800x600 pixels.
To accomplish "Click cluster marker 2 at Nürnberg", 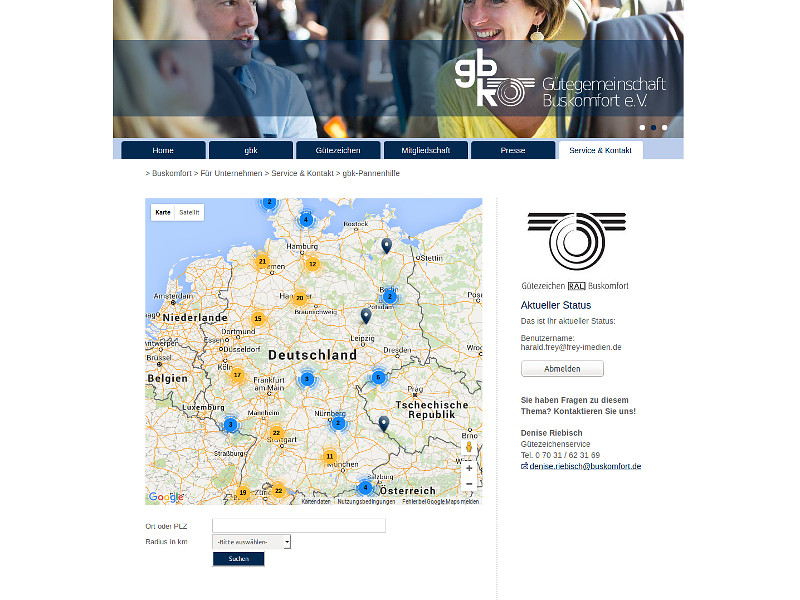I will (338, 423).
